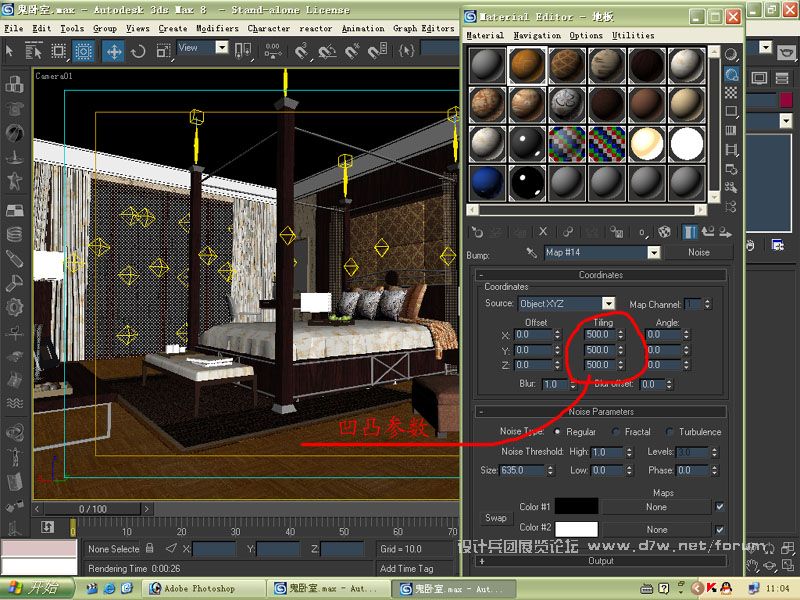Click the checkered Background icon in Material Editor
The image size is (800, 600).
(x=731, y=92)
